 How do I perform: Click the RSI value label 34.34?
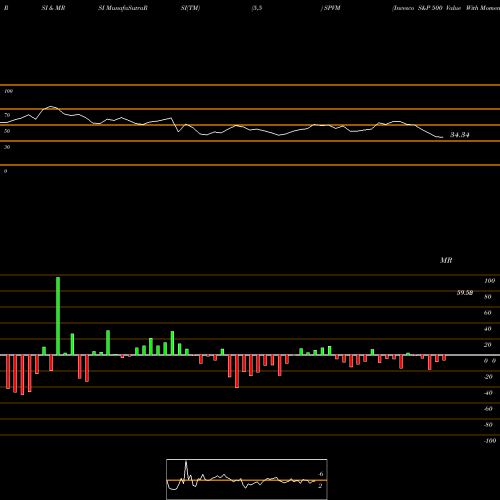[460, 135]
